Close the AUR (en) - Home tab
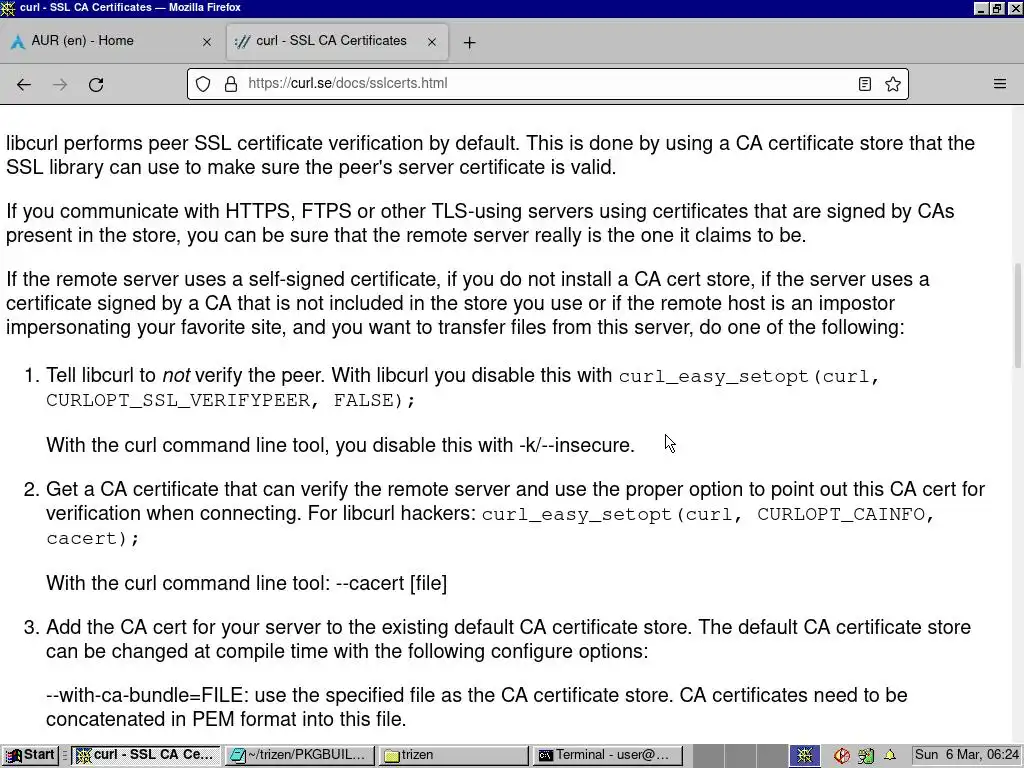 [x=207, y=42]
